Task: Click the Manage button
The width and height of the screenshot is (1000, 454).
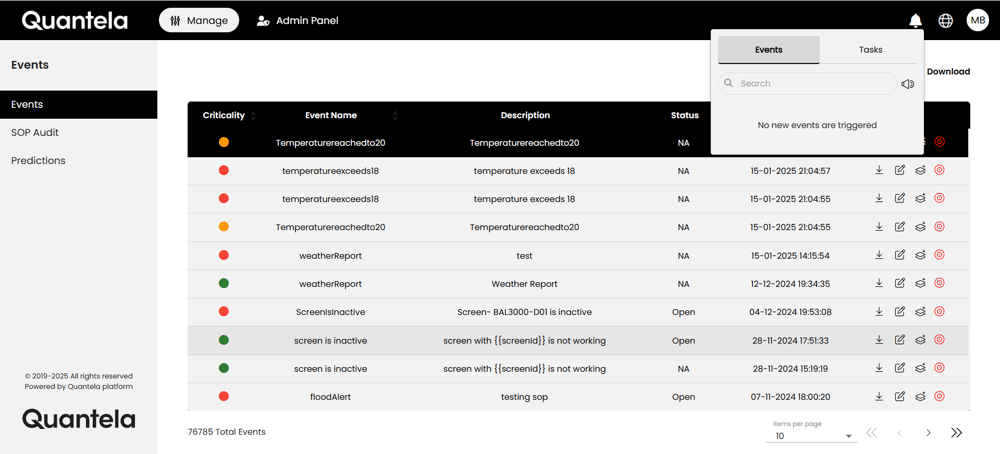Action: coord(199,20)
